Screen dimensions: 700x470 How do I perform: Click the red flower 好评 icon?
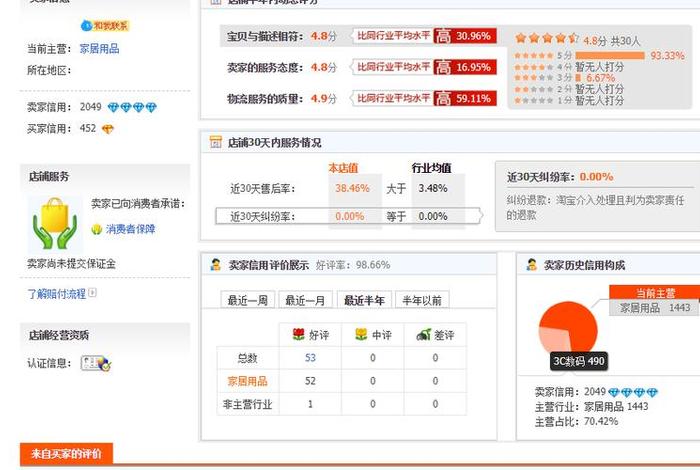(x=298, y=334)
